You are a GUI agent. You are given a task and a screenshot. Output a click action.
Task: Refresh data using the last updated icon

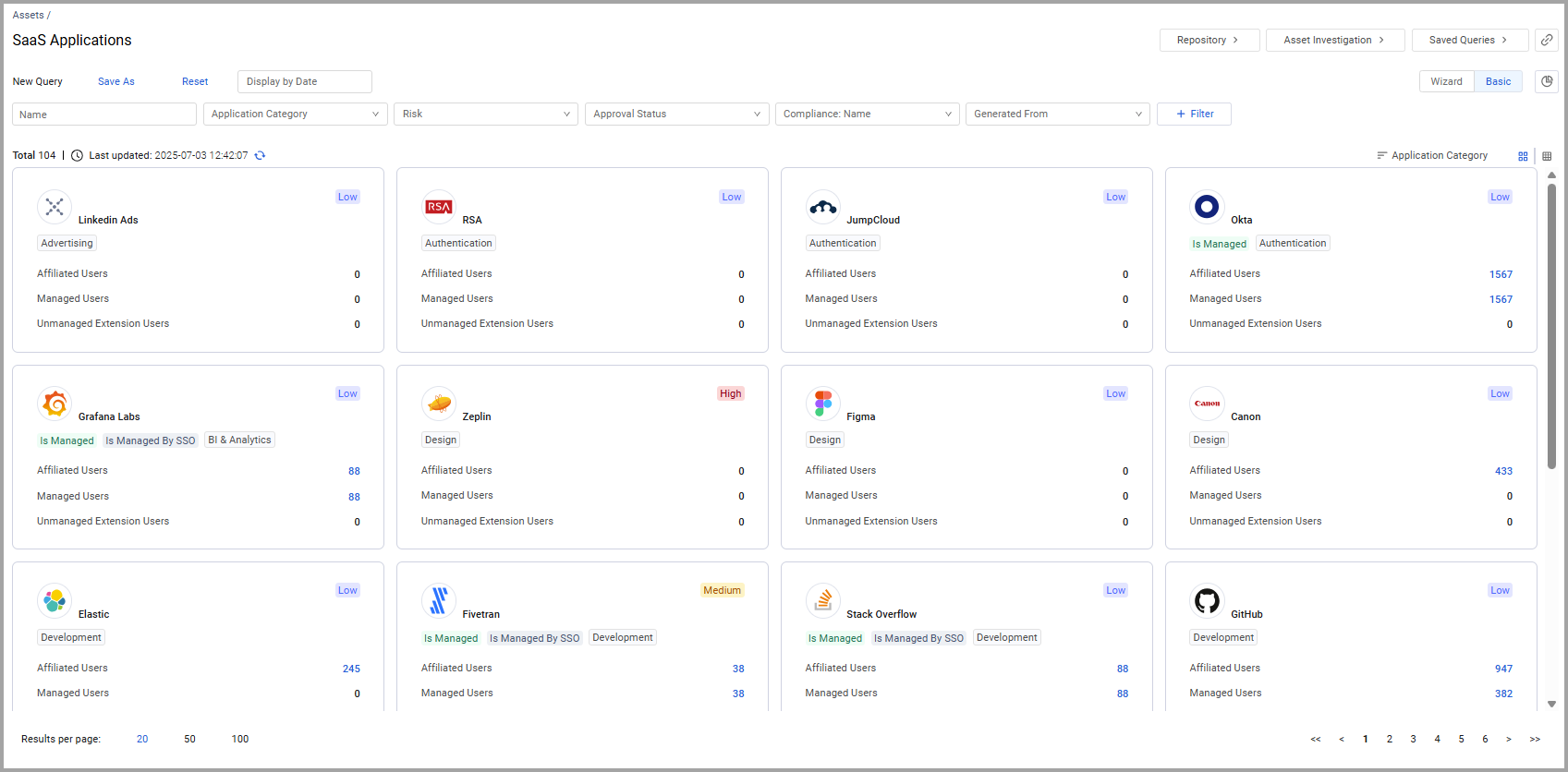260,155
